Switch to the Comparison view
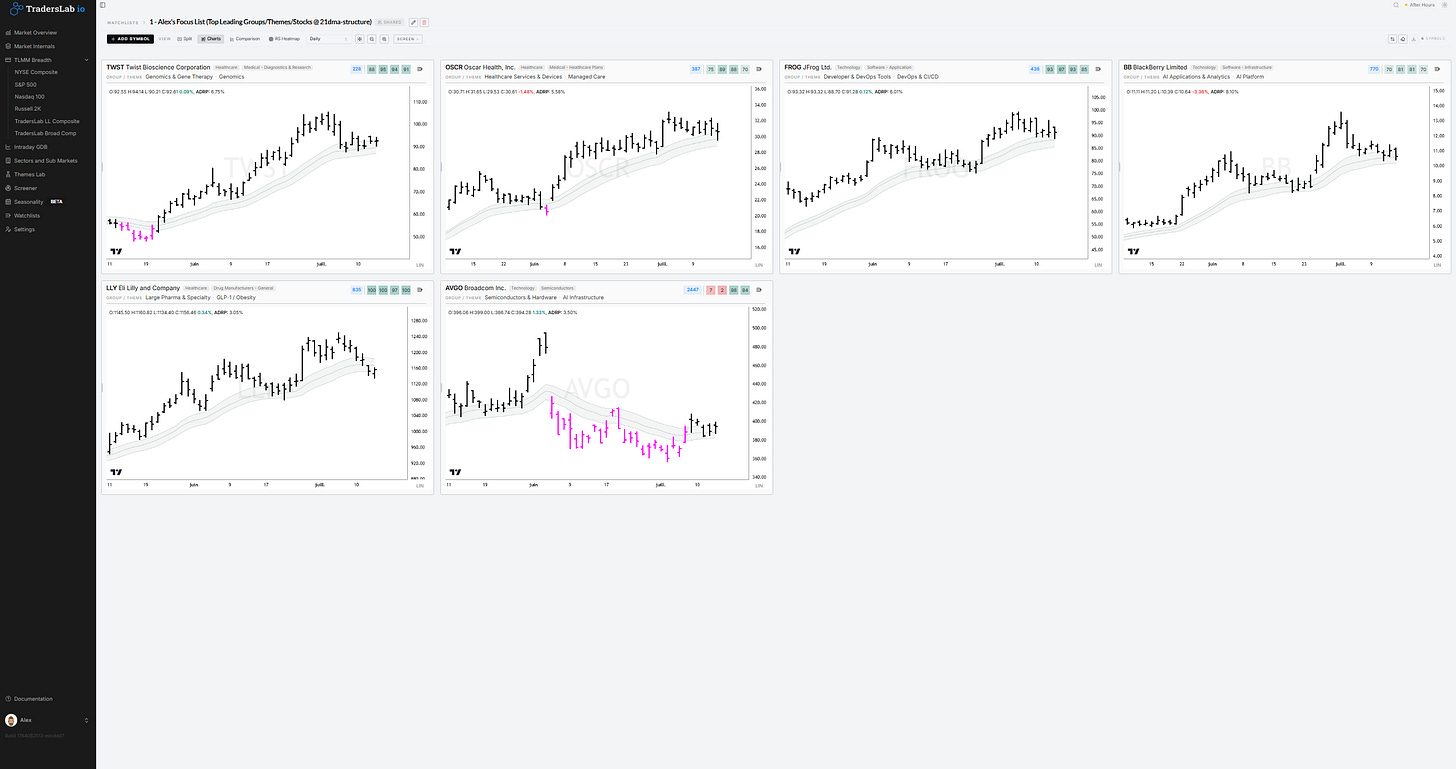The height and width of the screenshot is (769, 1456). pyautogui.click(x=245, y=39)
